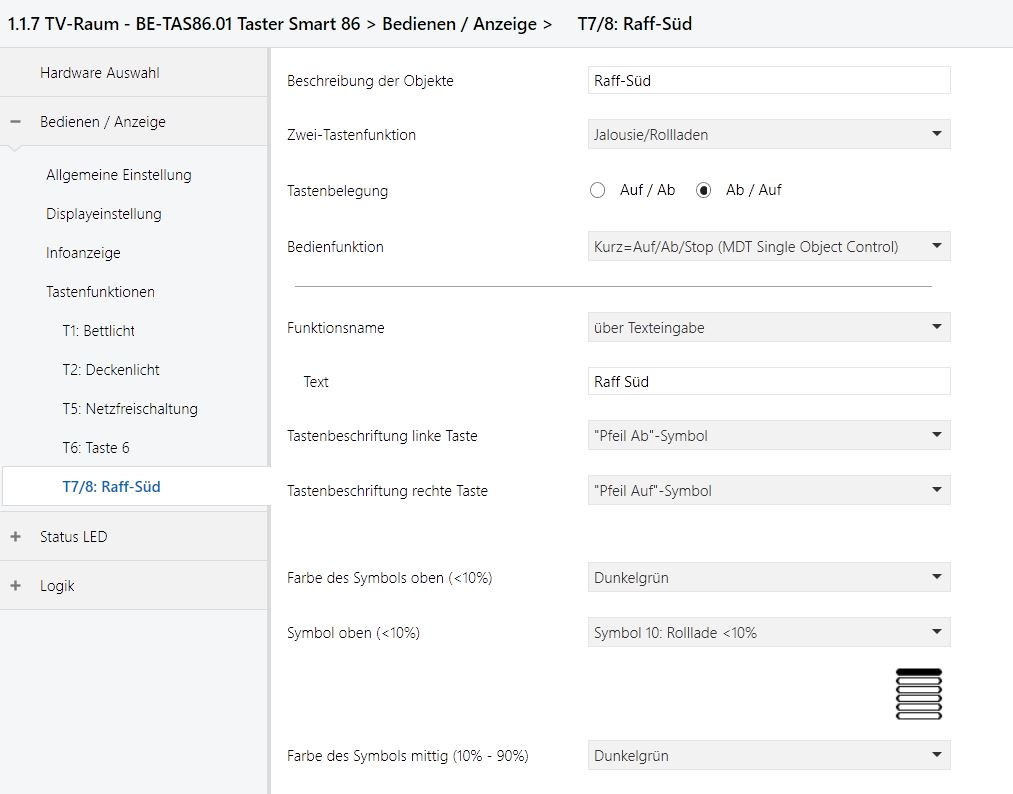Open Farbe des Symbols oben dropdown
The height and width of the screenshot is (794, 1013).
768,577
